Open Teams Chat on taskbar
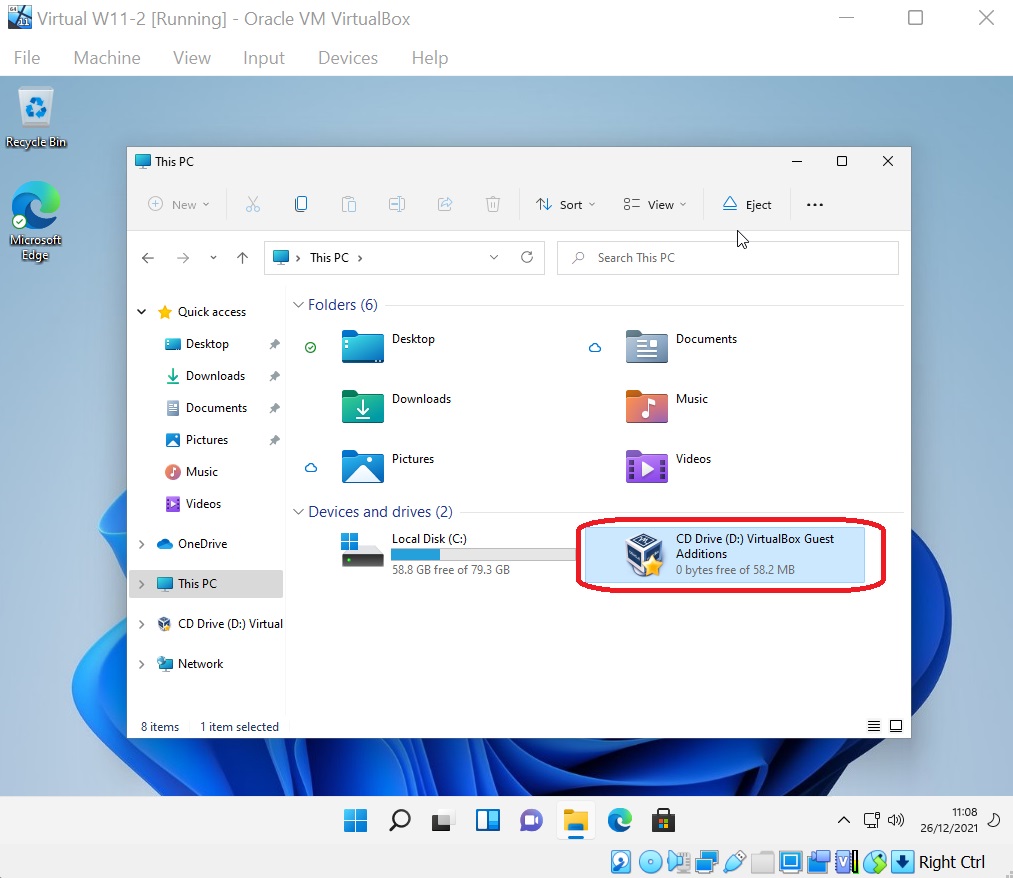 [531, 821]
